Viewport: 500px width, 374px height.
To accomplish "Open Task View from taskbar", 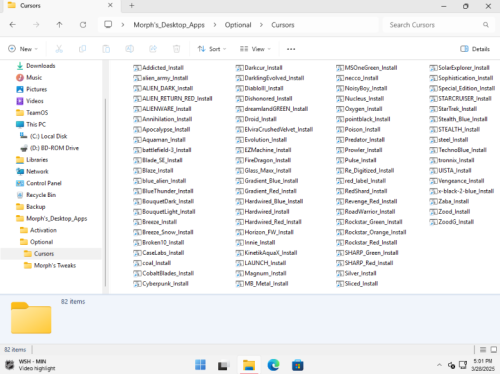I will [x=224, y=365].
